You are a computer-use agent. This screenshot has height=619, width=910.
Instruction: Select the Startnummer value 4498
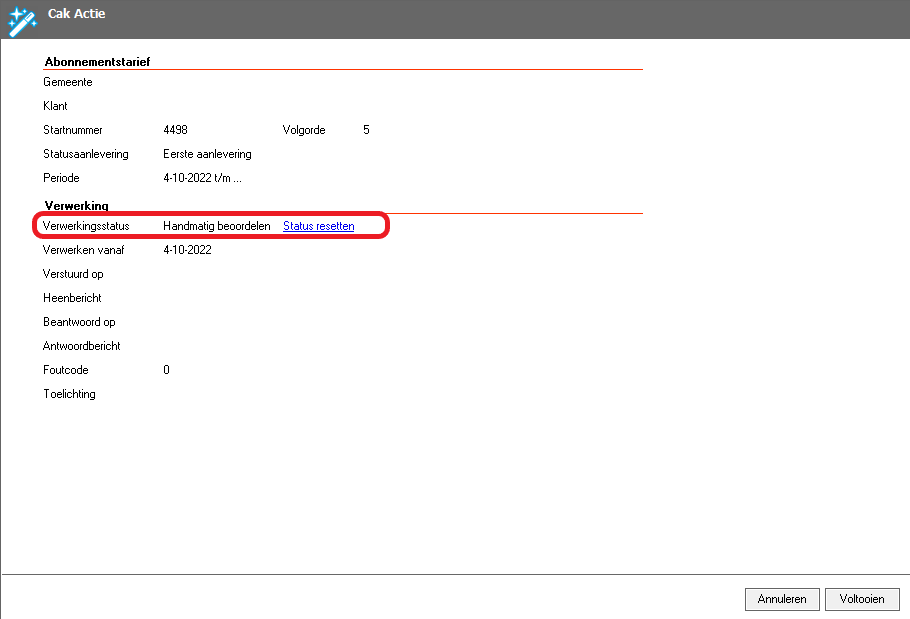click(175, 130)
